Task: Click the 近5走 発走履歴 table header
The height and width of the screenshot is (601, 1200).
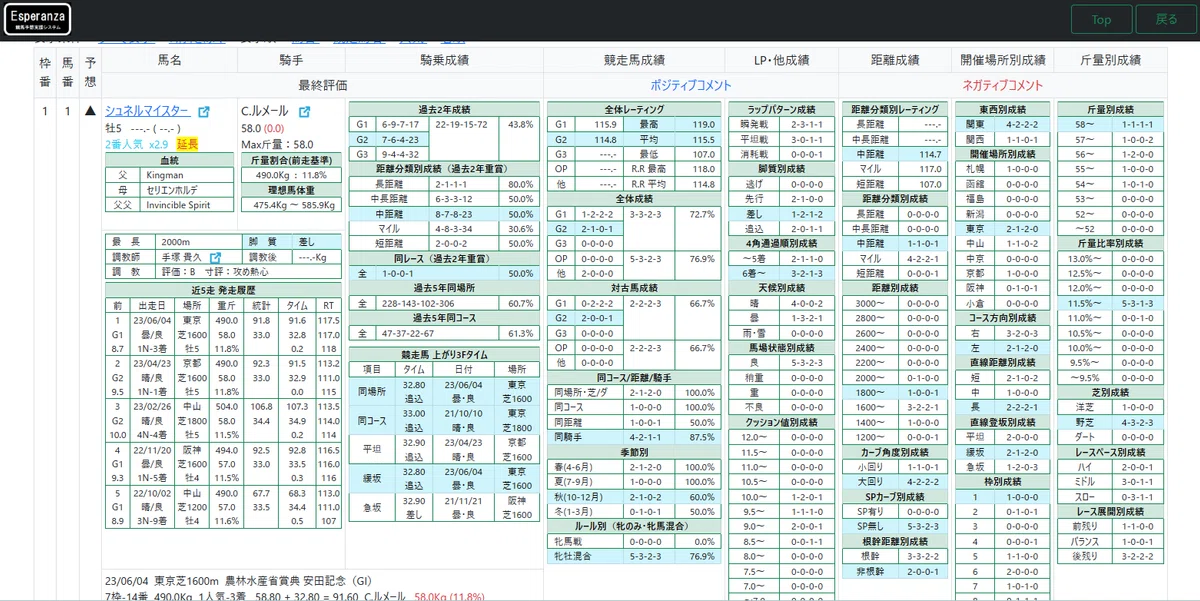Action: click(224, 290)
